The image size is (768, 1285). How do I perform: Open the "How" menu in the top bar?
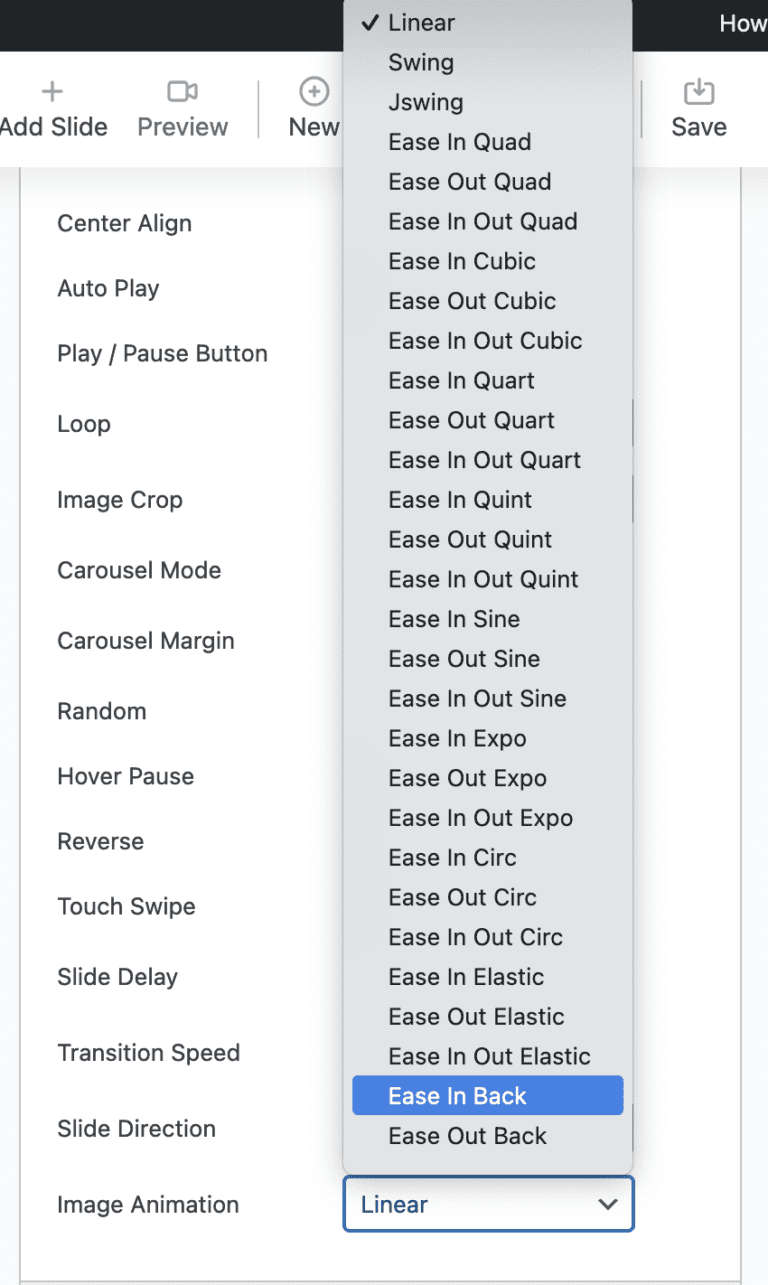(743, 23)
